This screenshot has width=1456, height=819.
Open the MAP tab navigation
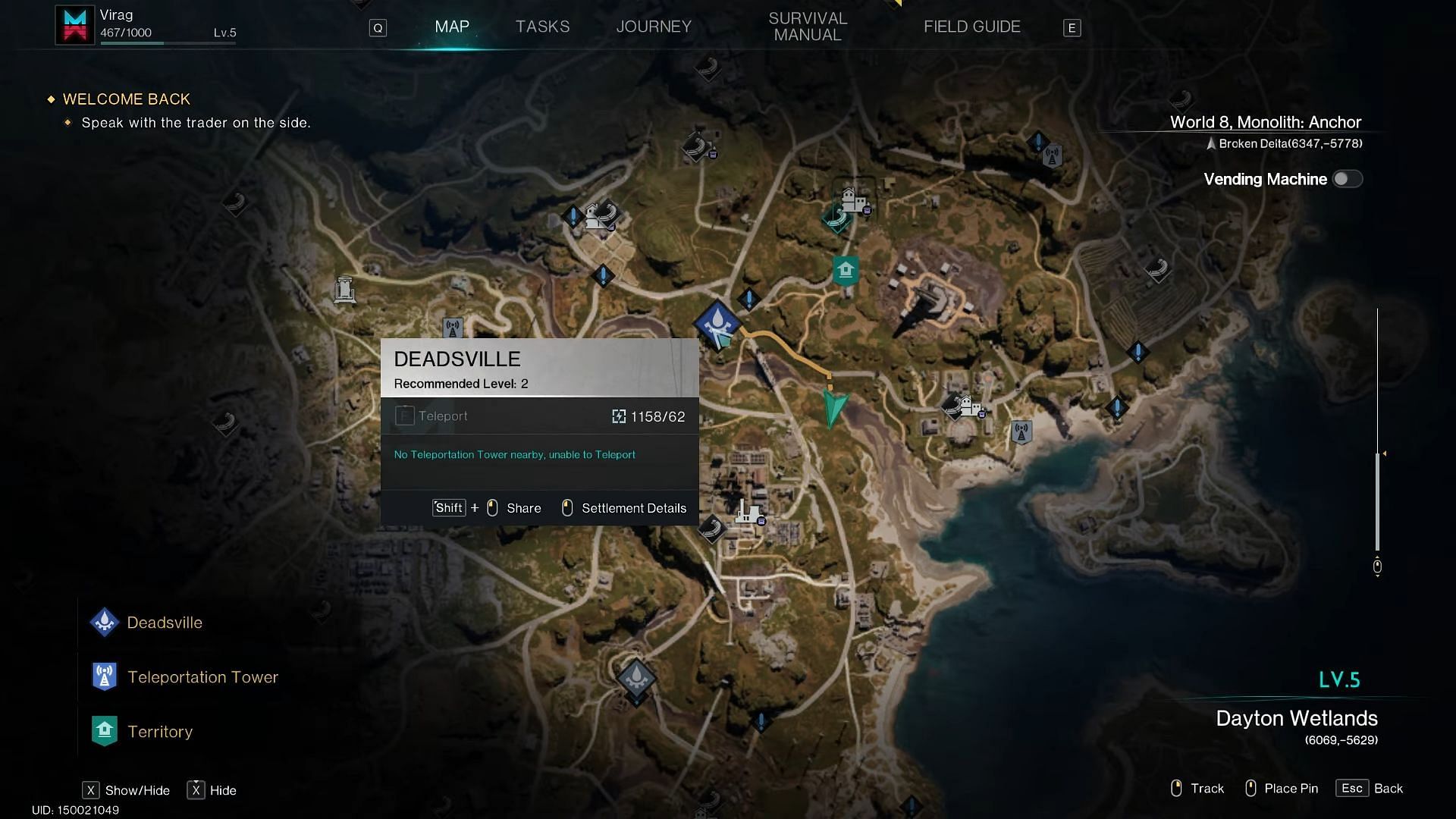click(452, 26)
